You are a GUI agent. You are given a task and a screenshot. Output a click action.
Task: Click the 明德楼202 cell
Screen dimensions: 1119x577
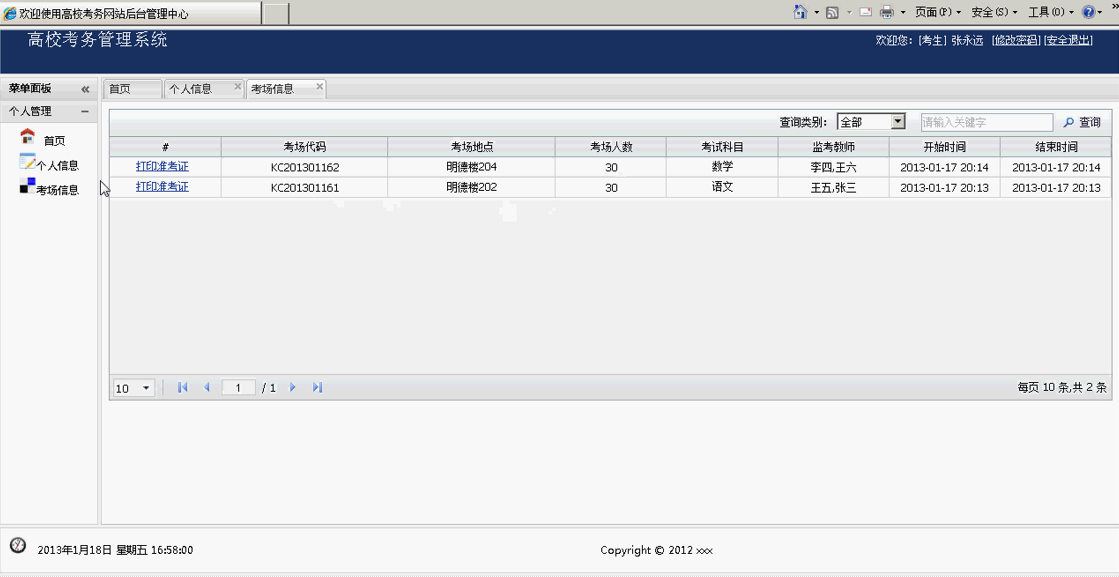(472, 188)
